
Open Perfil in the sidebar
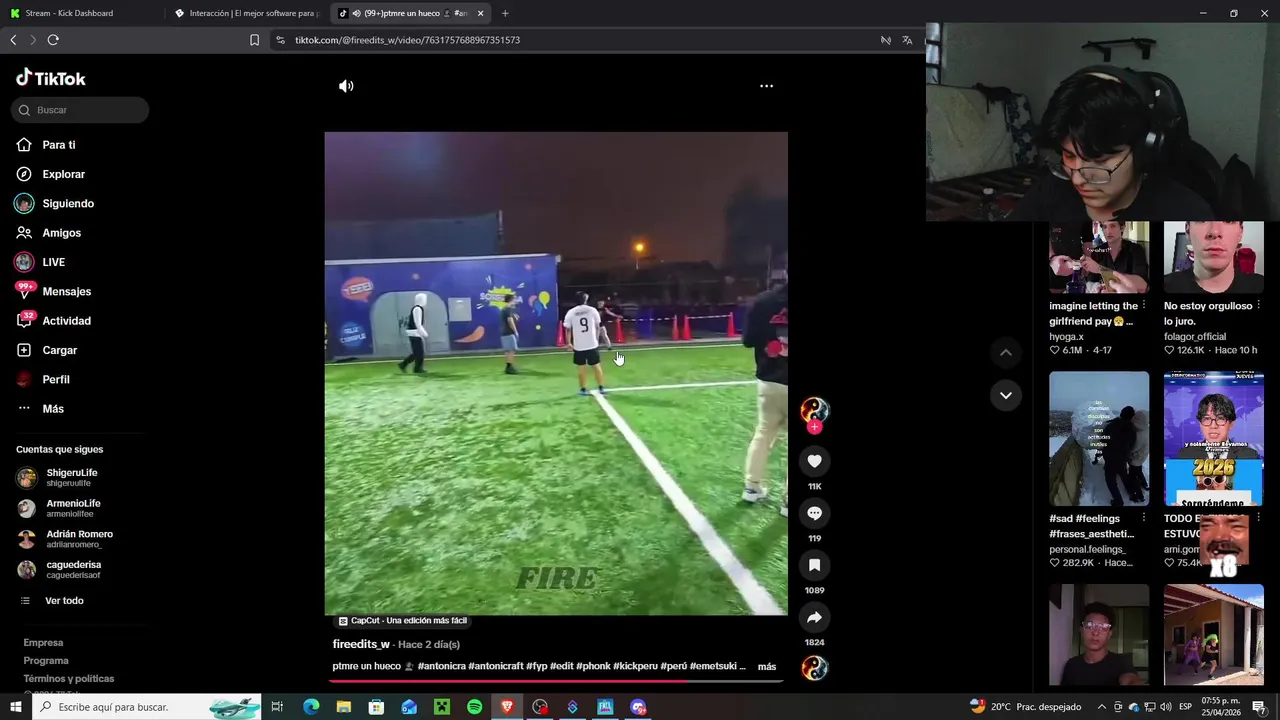point(54,379)
